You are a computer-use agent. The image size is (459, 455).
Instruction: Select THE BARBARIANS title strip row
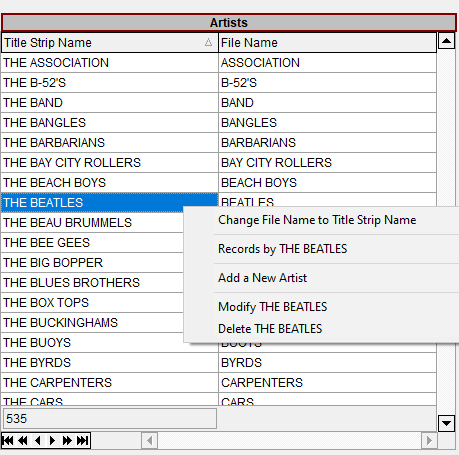point(110,143)
